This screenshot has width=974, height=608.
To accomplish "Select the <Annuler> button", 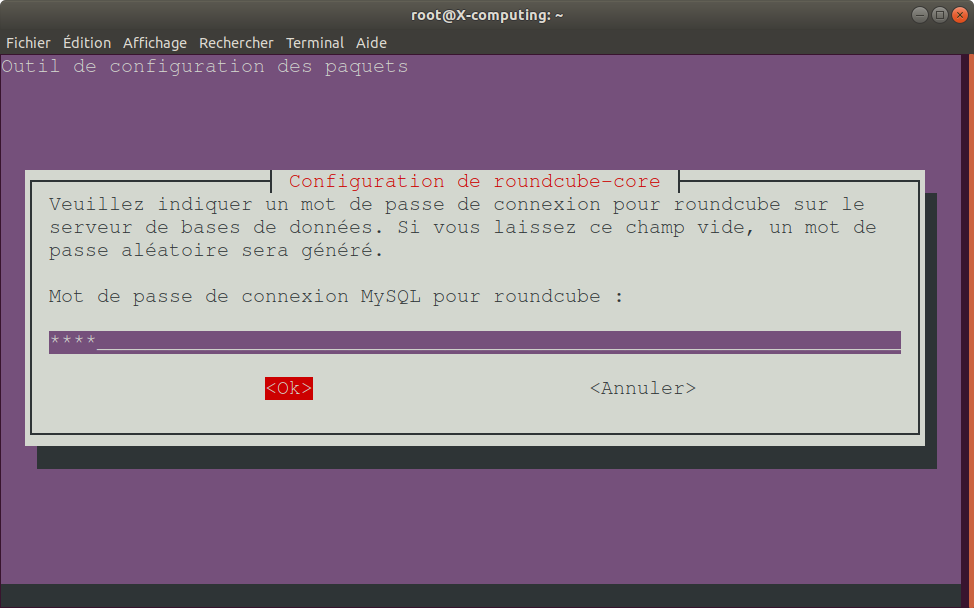I will click(643, 388).
